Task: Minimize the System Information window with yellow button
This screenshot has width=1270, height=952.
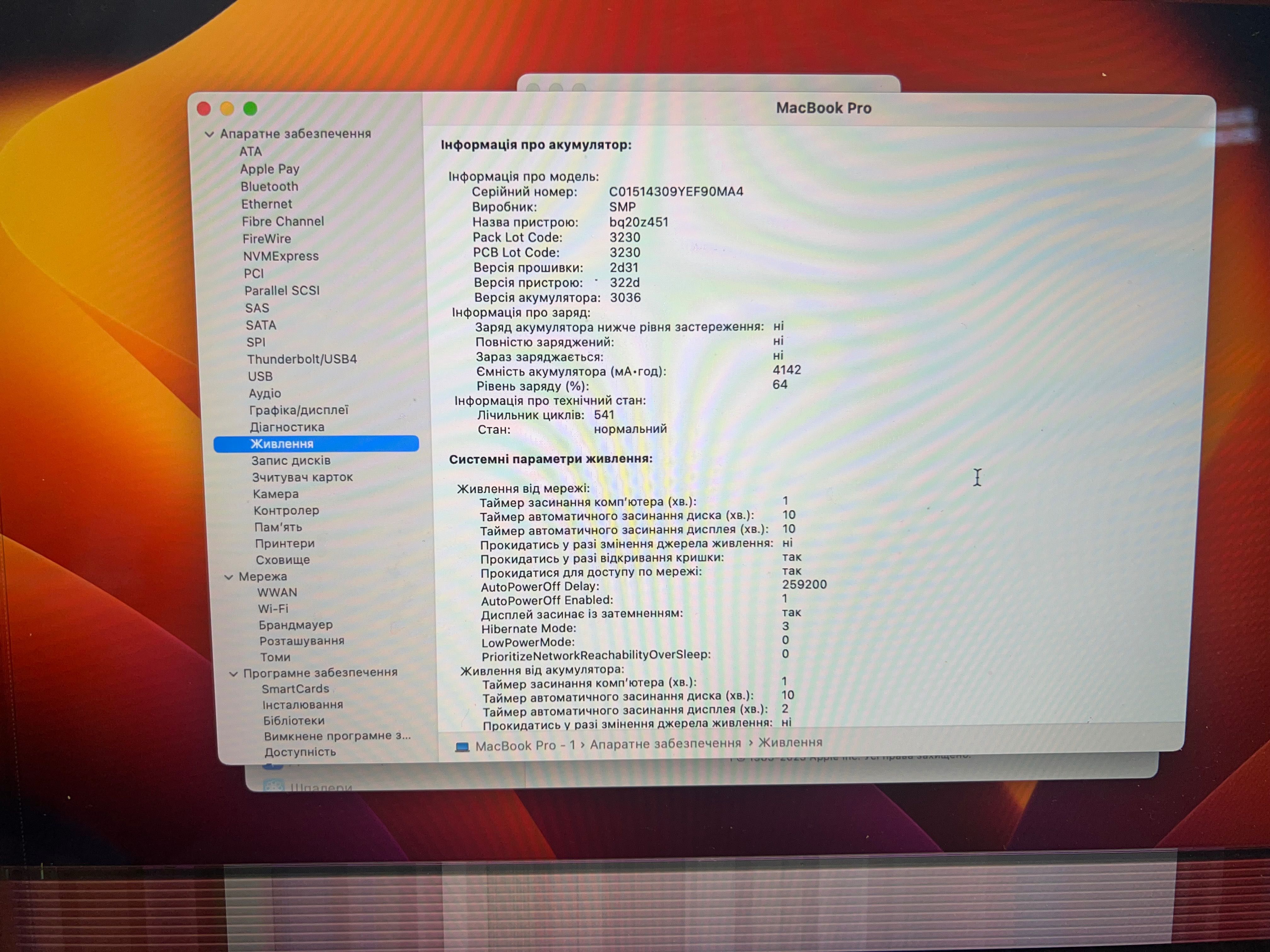Action: coord(227,109)
